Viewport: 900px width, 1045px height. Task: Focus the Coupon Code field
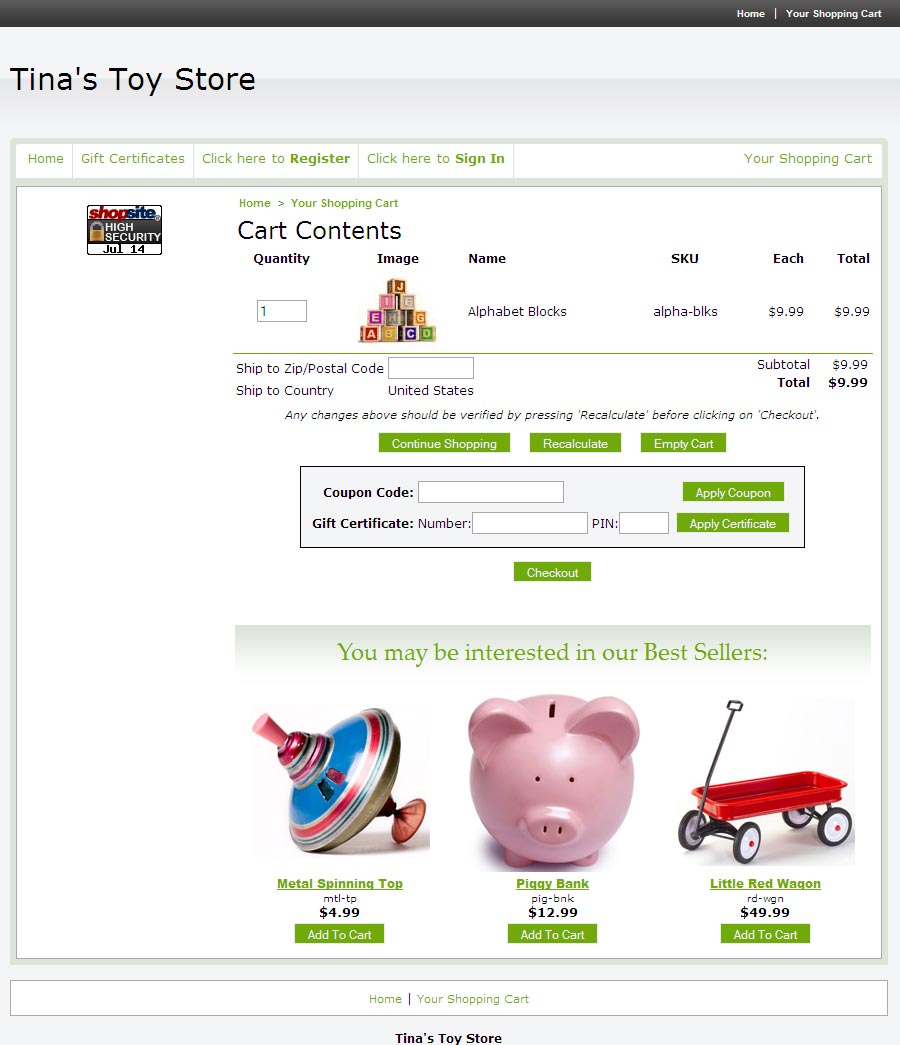coord(491,492)
